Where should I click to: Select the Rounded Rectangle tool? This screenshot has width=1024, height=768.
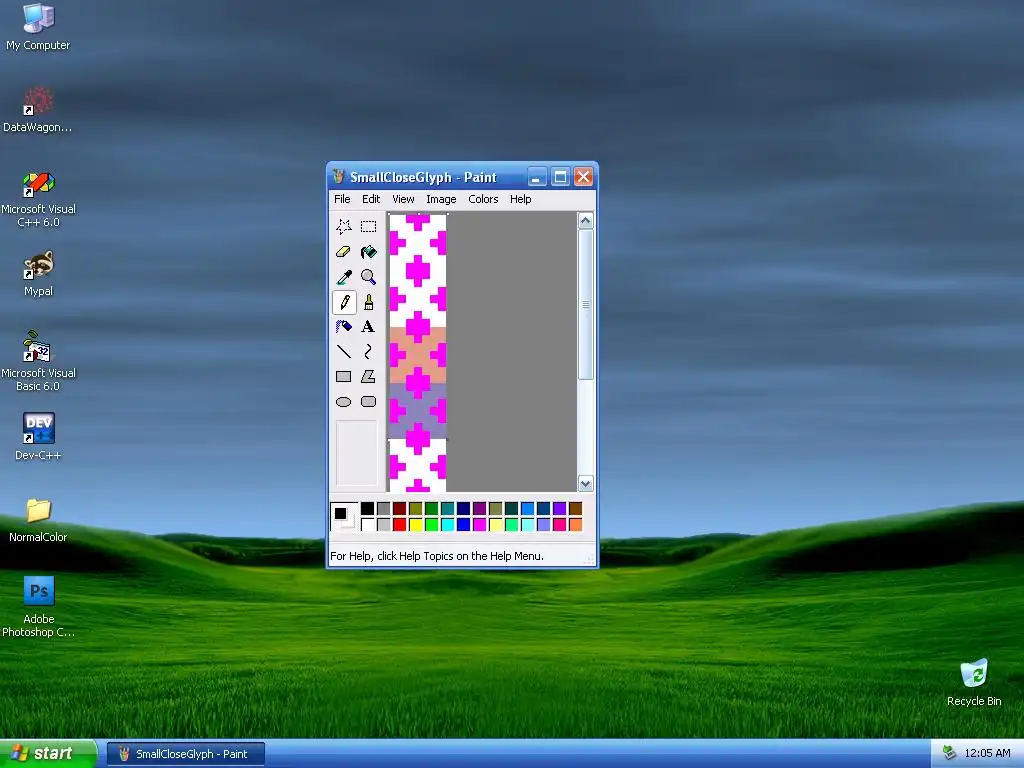point(368,401)
